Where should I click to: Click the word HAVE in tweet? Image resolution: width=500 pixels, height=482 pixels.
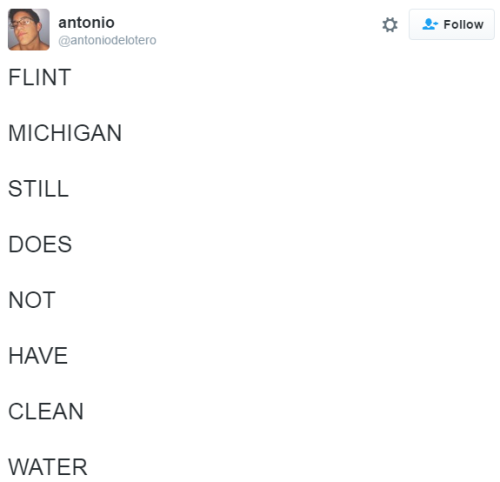click(x=38, y=356)
